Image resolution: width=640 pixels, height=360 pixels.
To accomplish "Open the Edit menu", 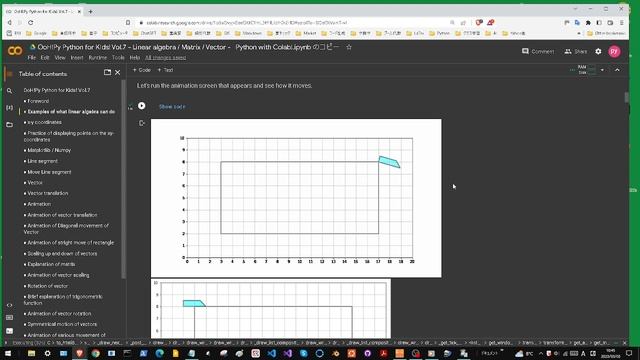I will click(x=45, y=58).
